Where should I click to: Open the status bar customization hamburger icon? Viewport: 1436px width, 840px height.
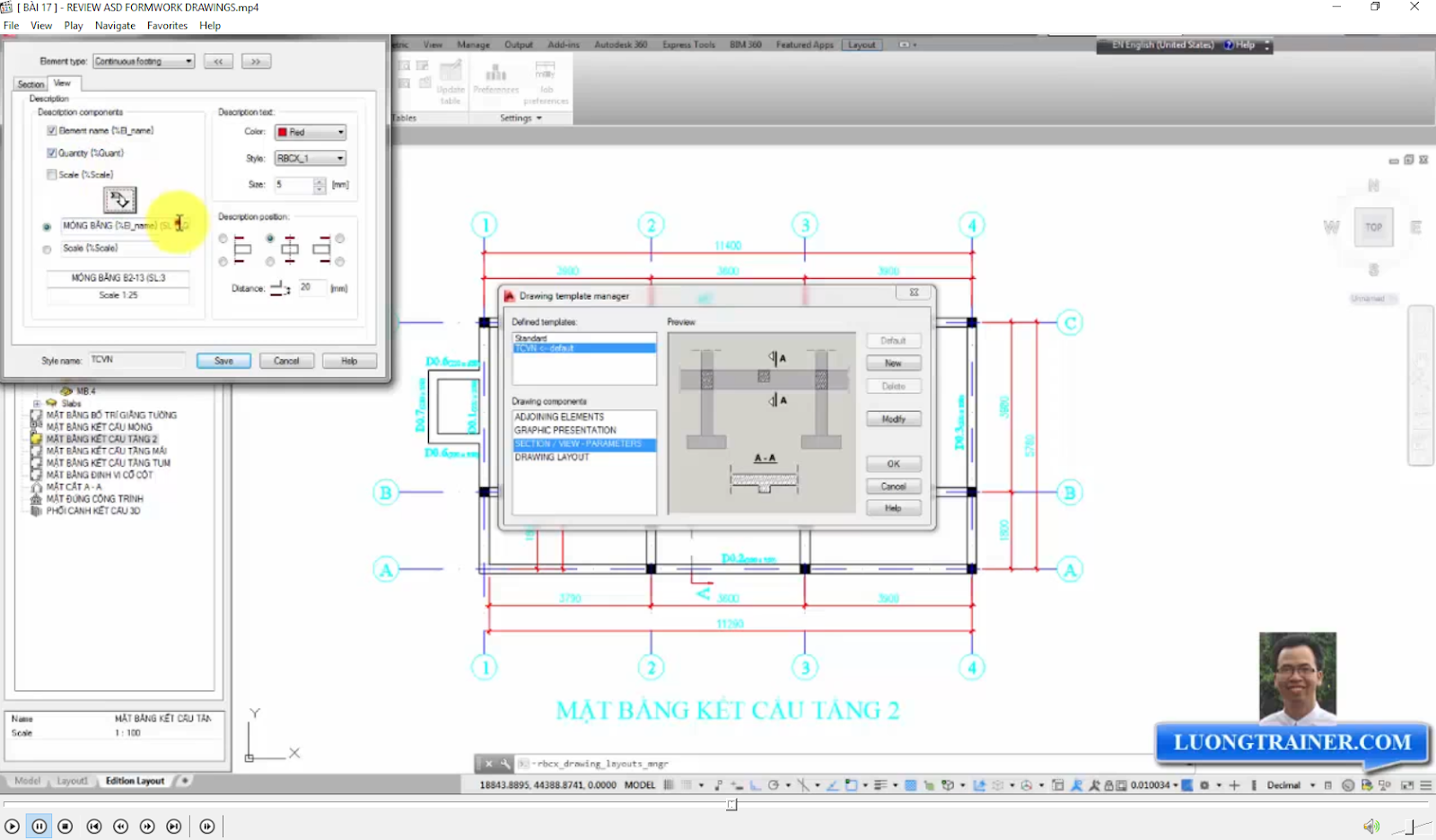[1427, 784]
